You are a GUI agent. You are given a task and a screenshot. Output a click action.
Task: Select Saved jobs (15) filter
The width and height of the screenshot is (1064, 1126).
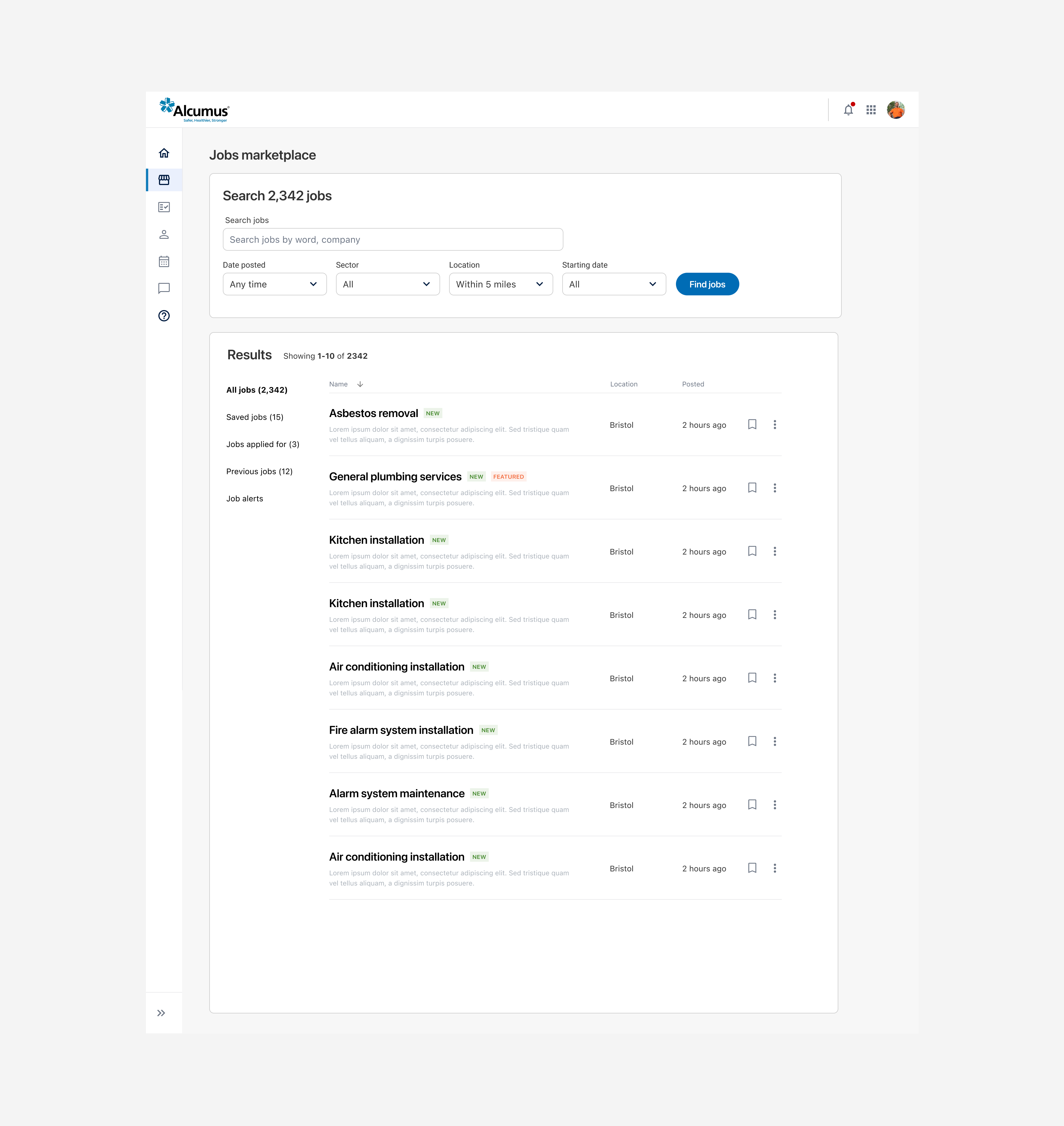tap(255, 417)
